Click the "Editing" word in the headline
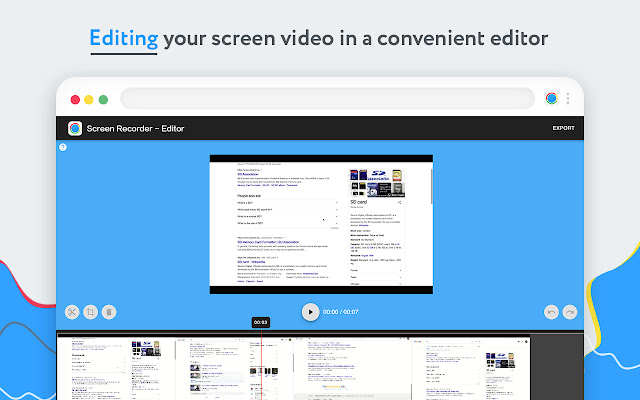The height and width of the screenshot is (400, 640). (x=124, y=38)
